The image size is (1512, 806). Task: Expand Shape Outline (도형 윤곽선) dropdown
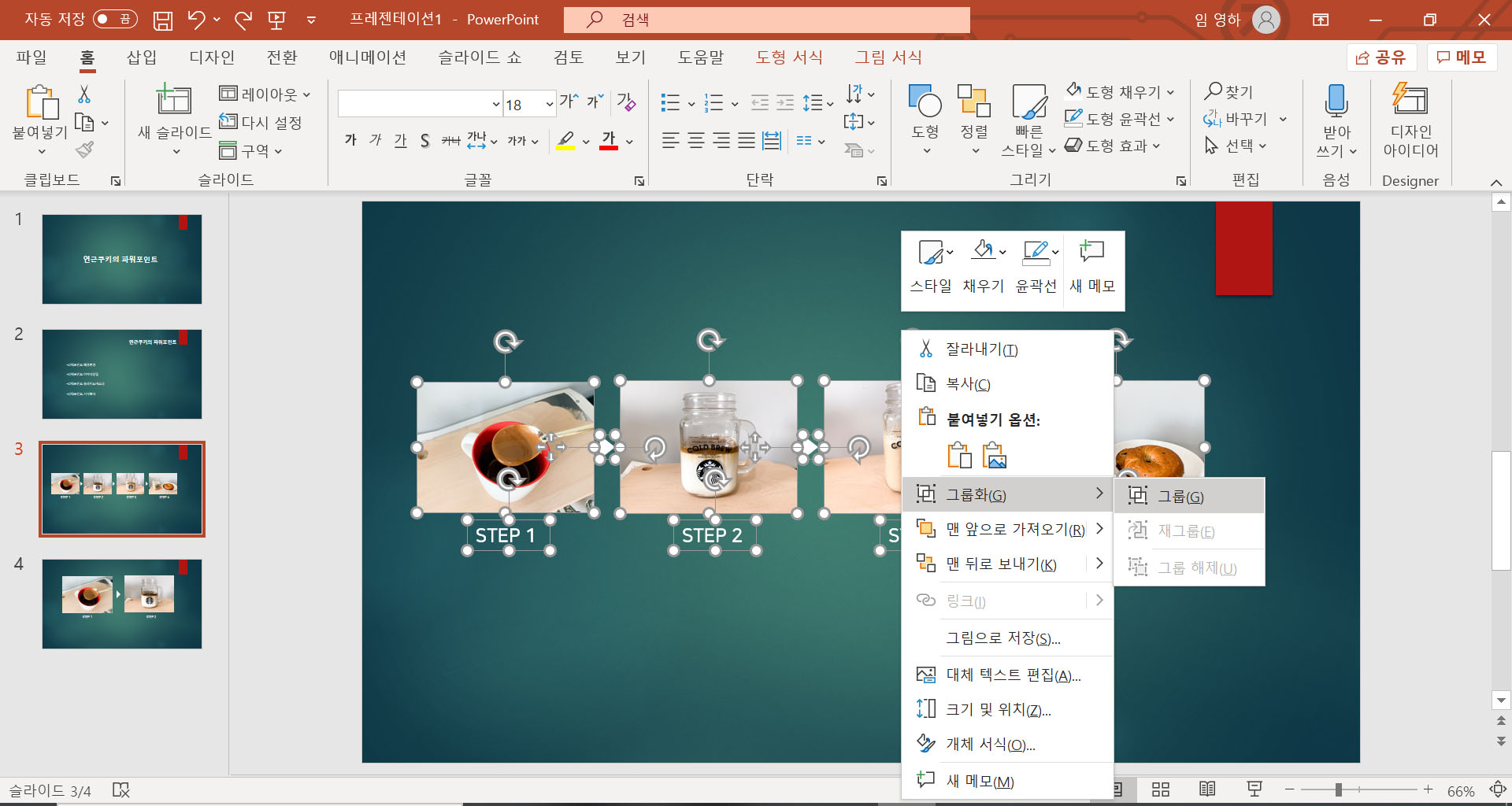click(x=1170, y=120)
